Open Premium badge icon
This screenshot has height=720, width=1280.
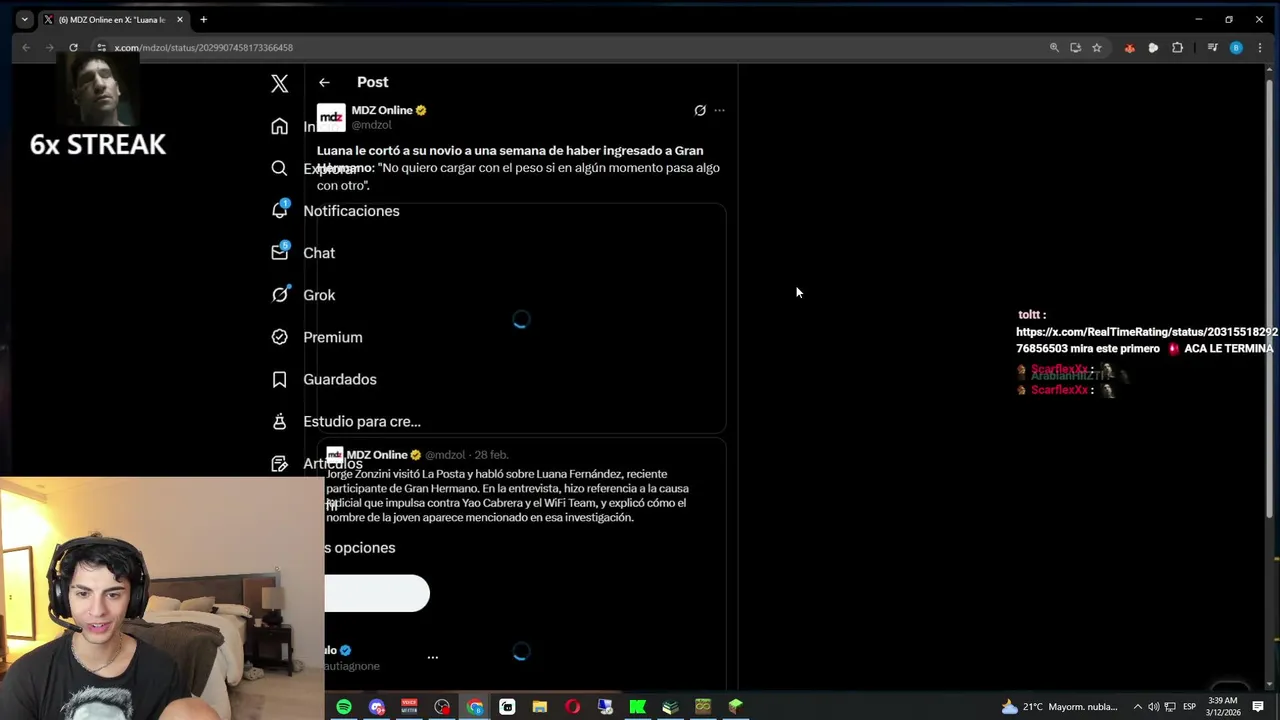(280, 337)
